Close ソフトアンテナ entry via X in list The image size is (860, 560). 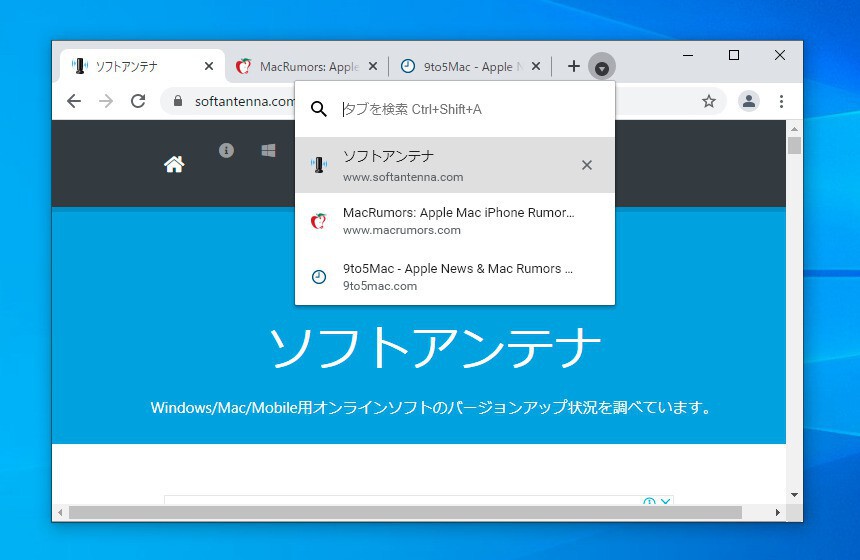point(587,165)
